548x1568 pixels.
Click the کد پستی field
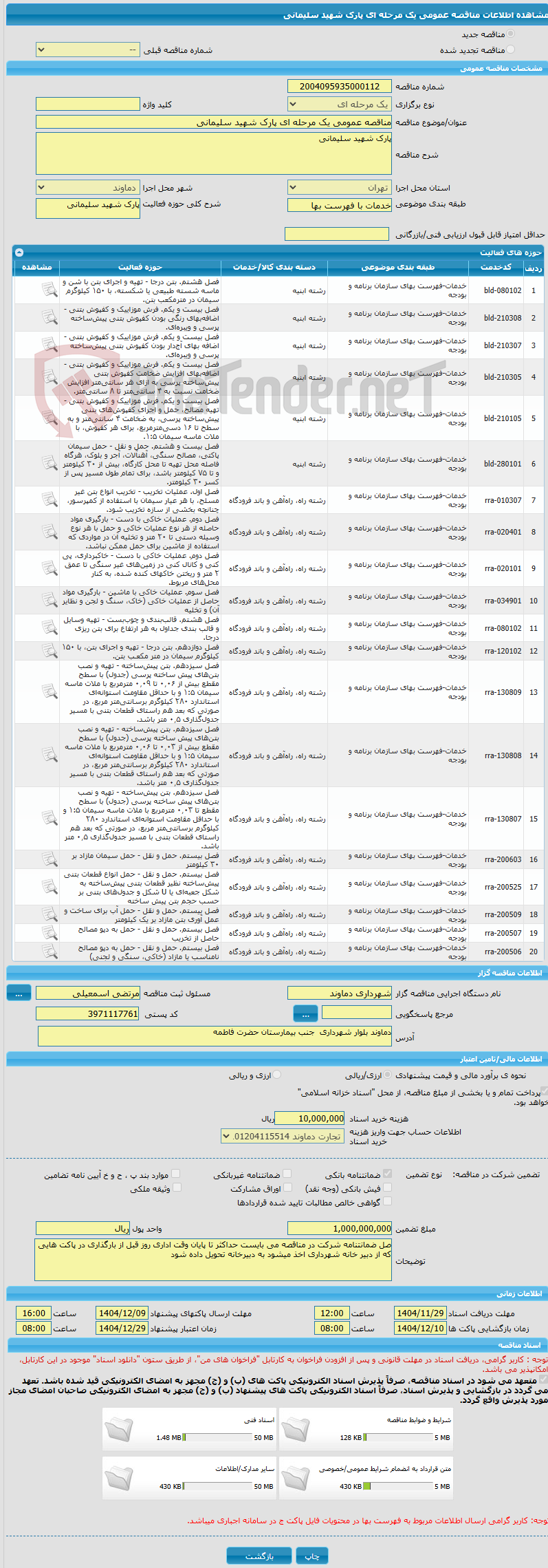pos(88,1013)
